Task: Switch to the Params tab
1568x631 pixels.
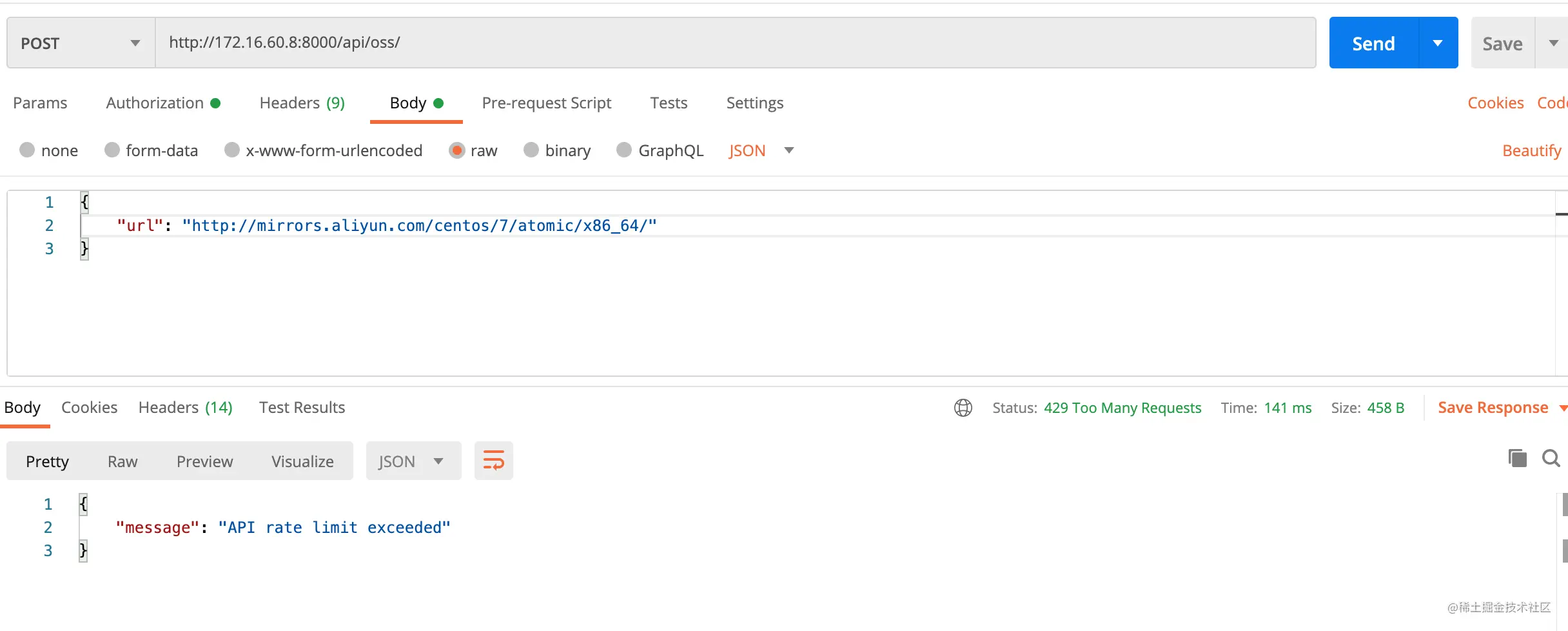Action: pos(40,103)
